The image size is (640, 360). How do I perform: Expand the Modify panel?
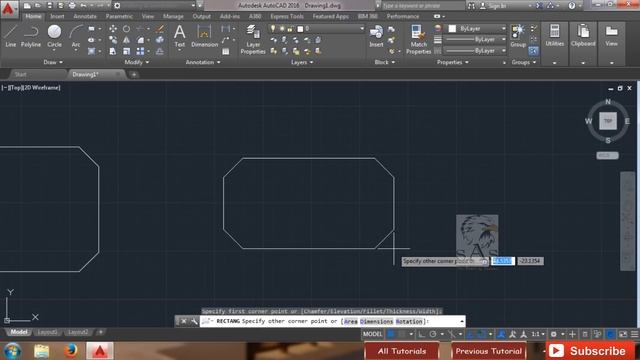[137, 62]
